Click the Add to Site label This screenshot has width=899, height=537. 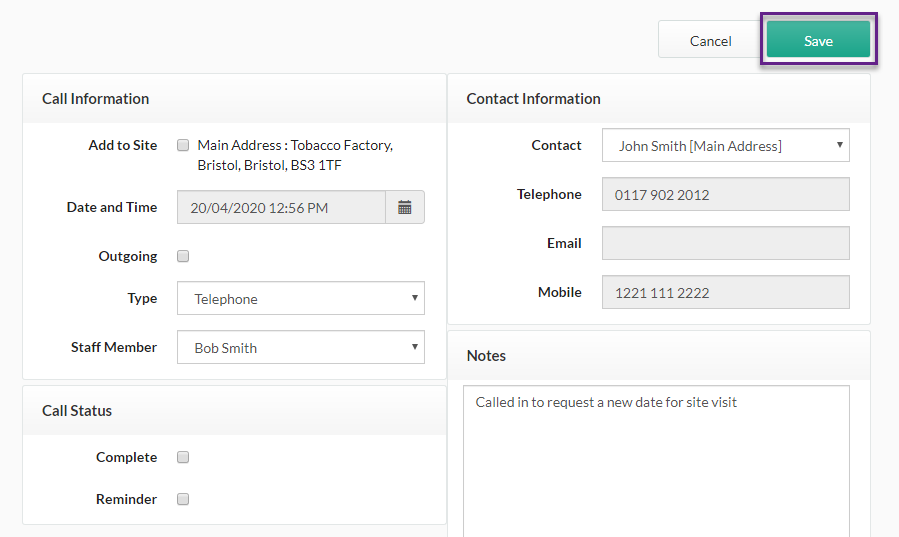point(123,145)
